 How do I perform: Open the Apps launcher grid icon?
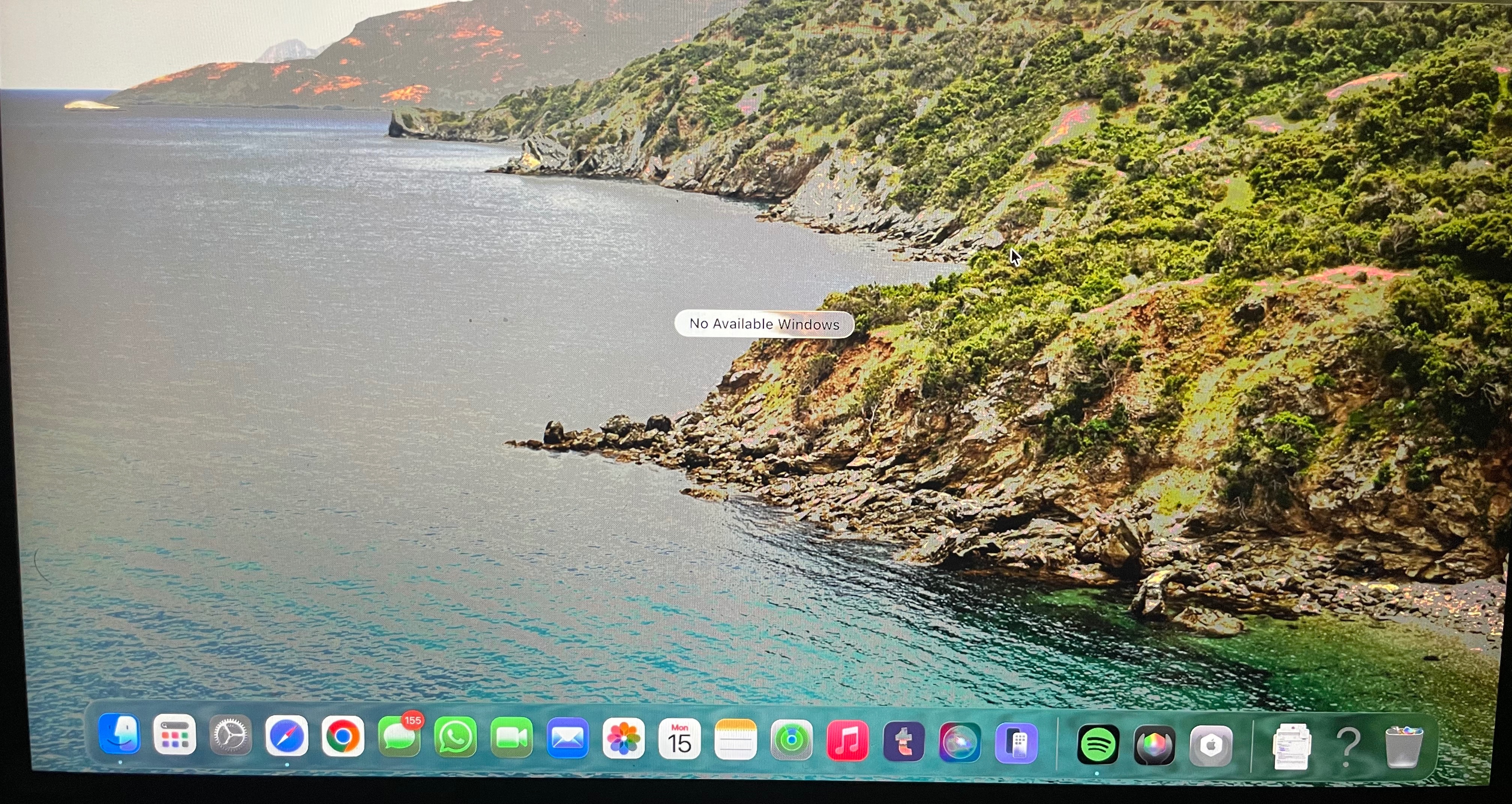(x=174, y=735)
